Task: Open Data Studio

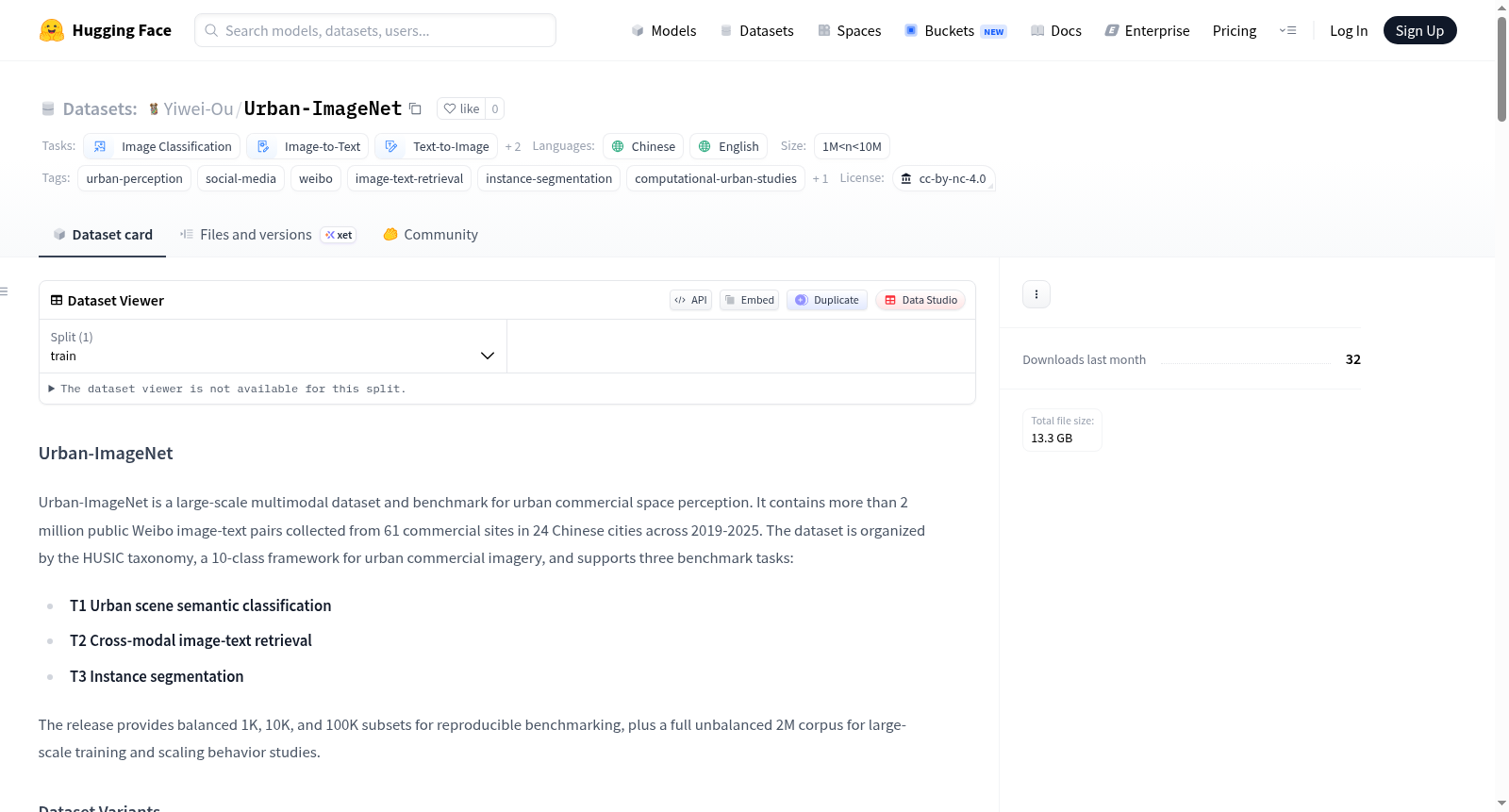Action: [x=920, y=300]
